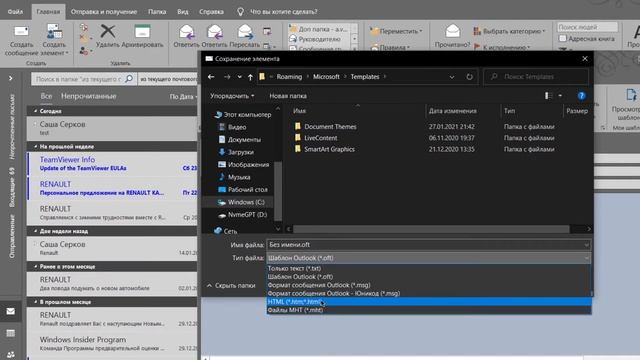Click the Forward (Переслать) icon
The image size is (640, 360).
245,32
